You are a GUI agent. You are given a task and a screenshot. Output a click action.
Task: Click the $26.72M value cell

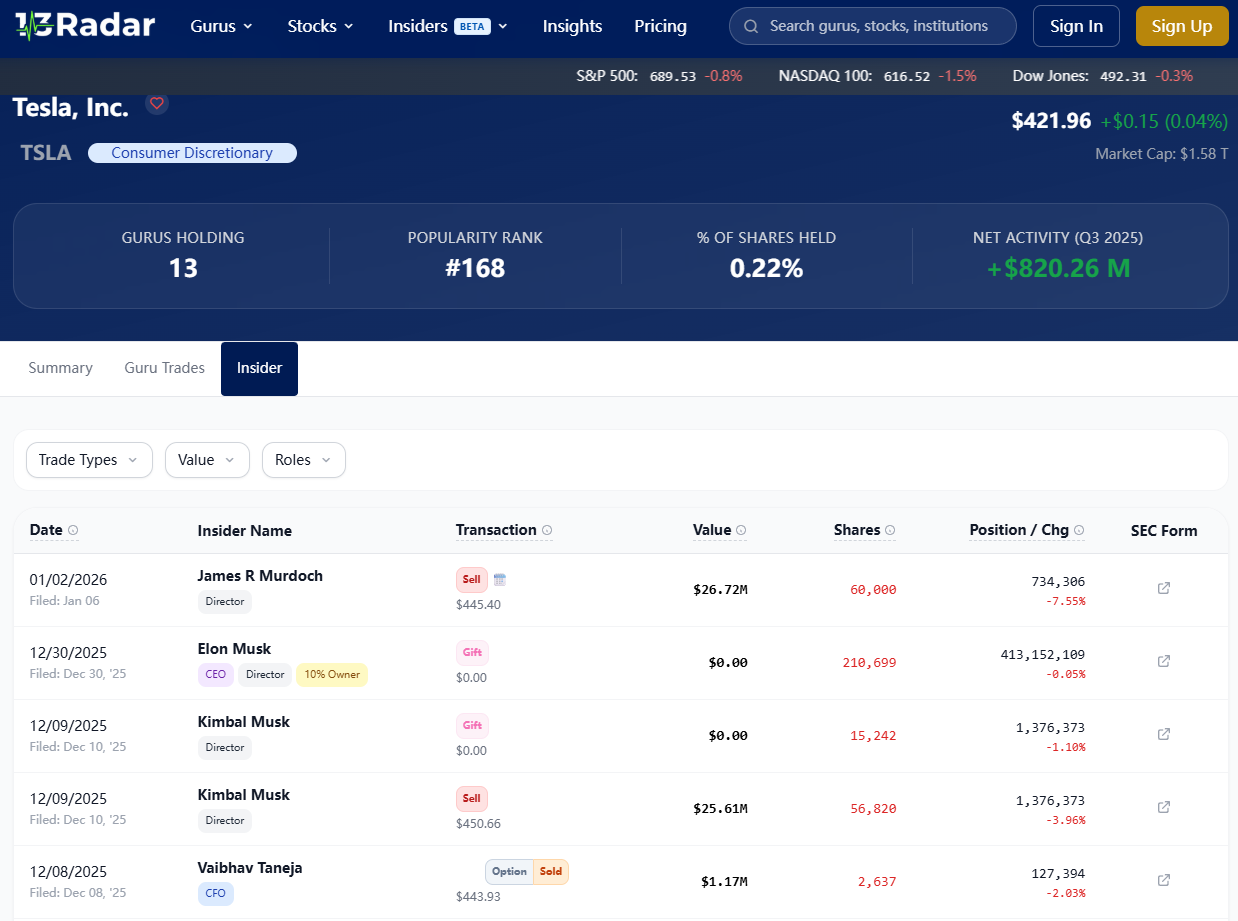[720, 589]
